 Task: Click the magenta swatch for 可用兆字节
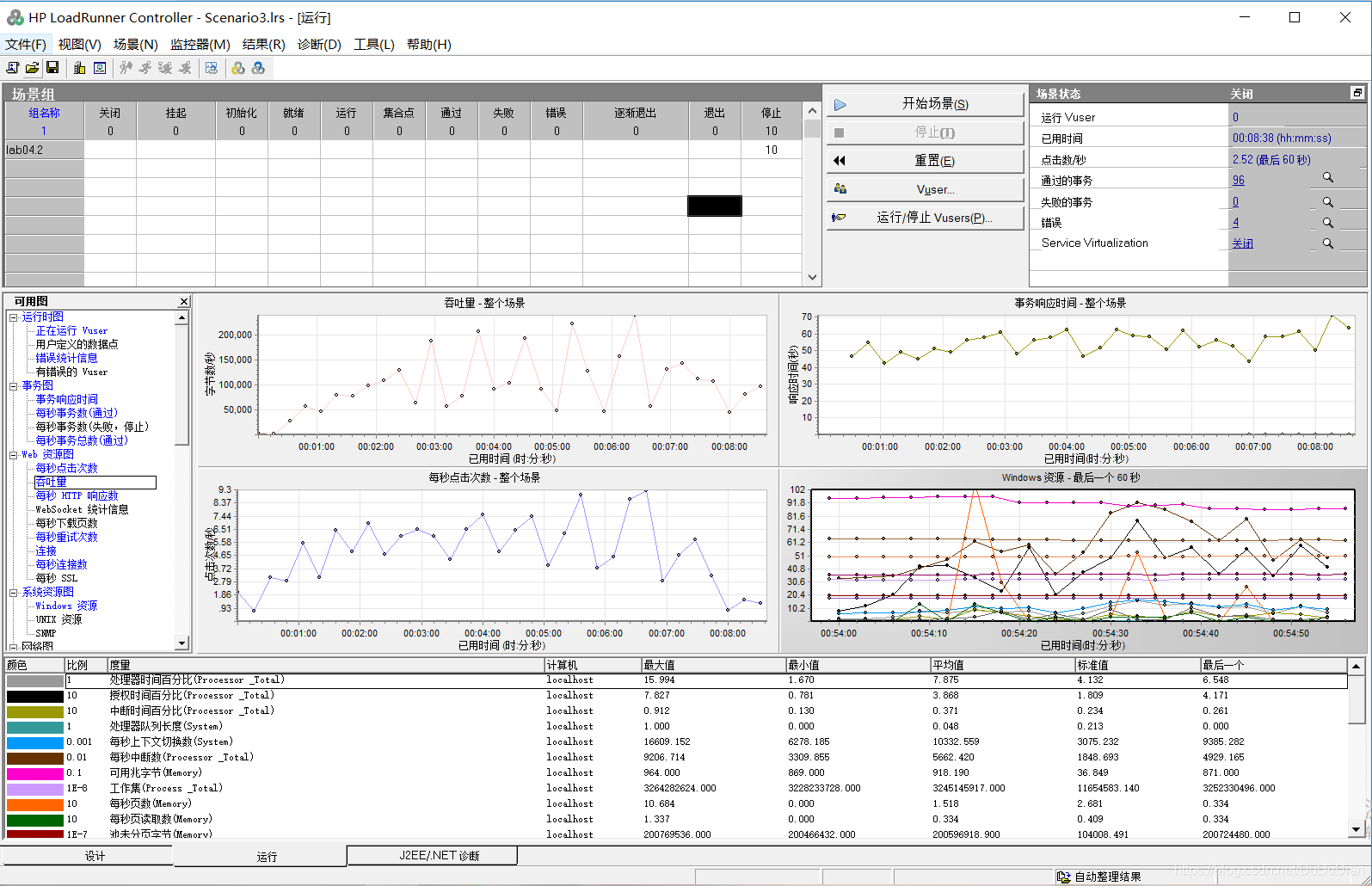tap(35, 773)
